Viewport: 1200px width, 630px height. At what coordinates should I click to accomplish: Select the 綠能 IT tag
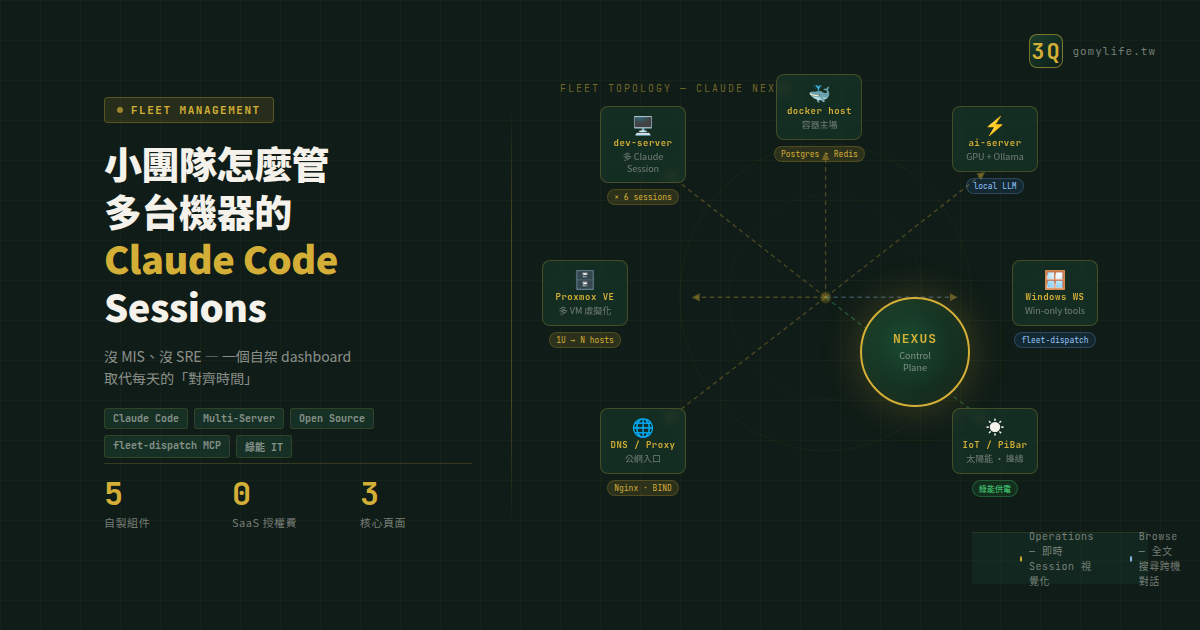click(264, 446)
